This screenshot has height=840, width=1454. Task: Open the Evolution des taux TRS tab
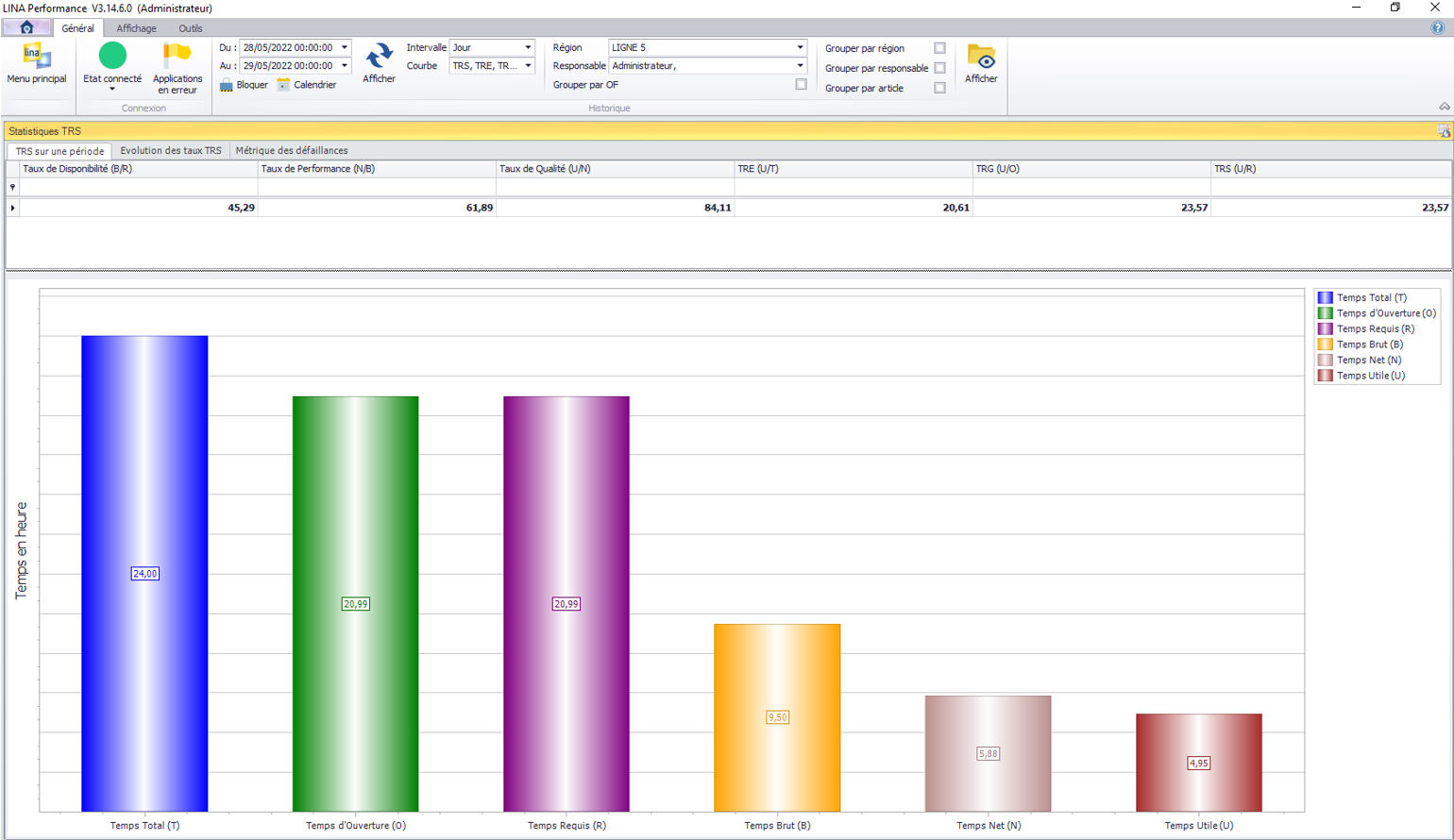pos(171,151)
